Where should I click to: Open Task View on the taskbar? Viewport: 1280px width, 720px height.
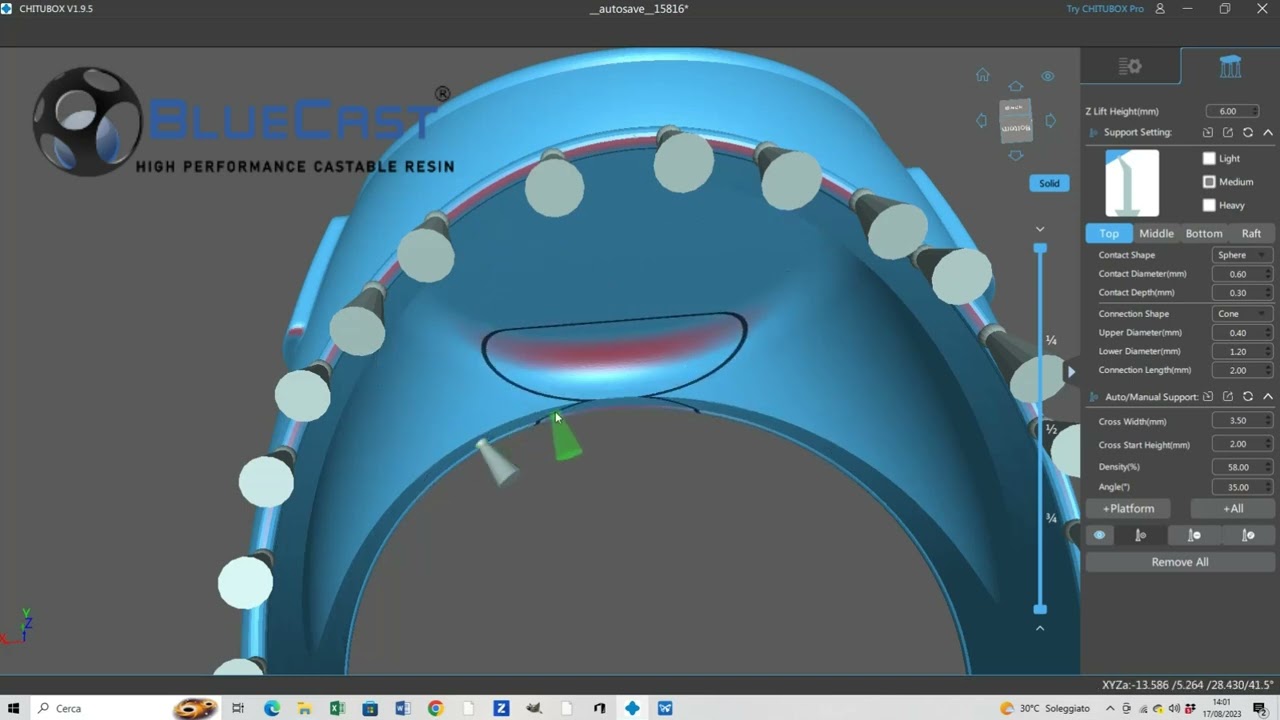click(238, 708)
